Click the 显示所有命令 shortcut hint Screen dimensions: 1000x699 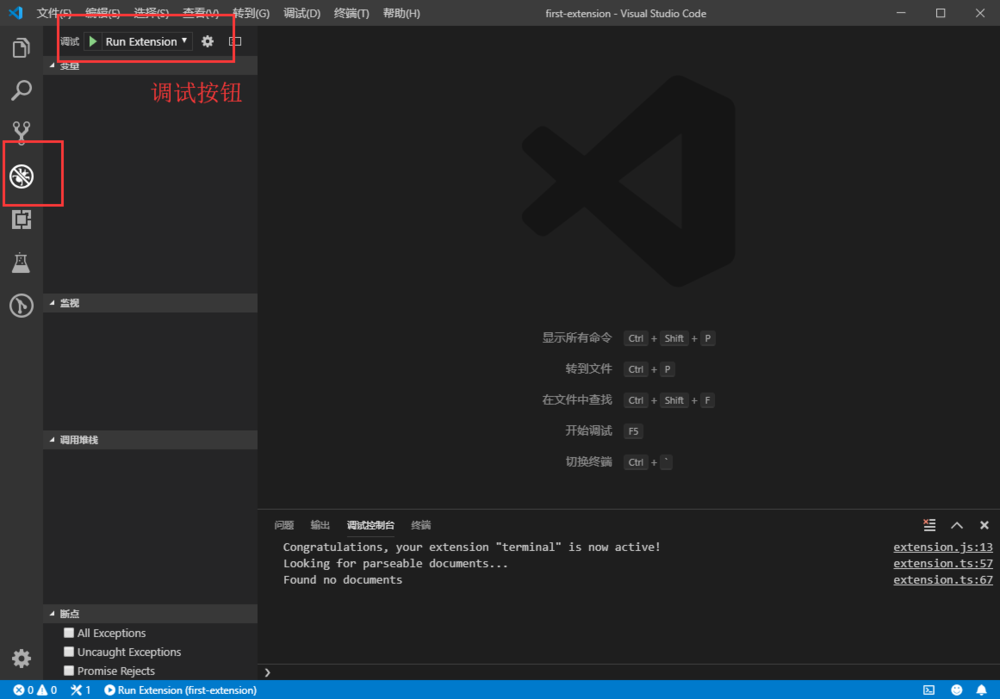(628, 338)
